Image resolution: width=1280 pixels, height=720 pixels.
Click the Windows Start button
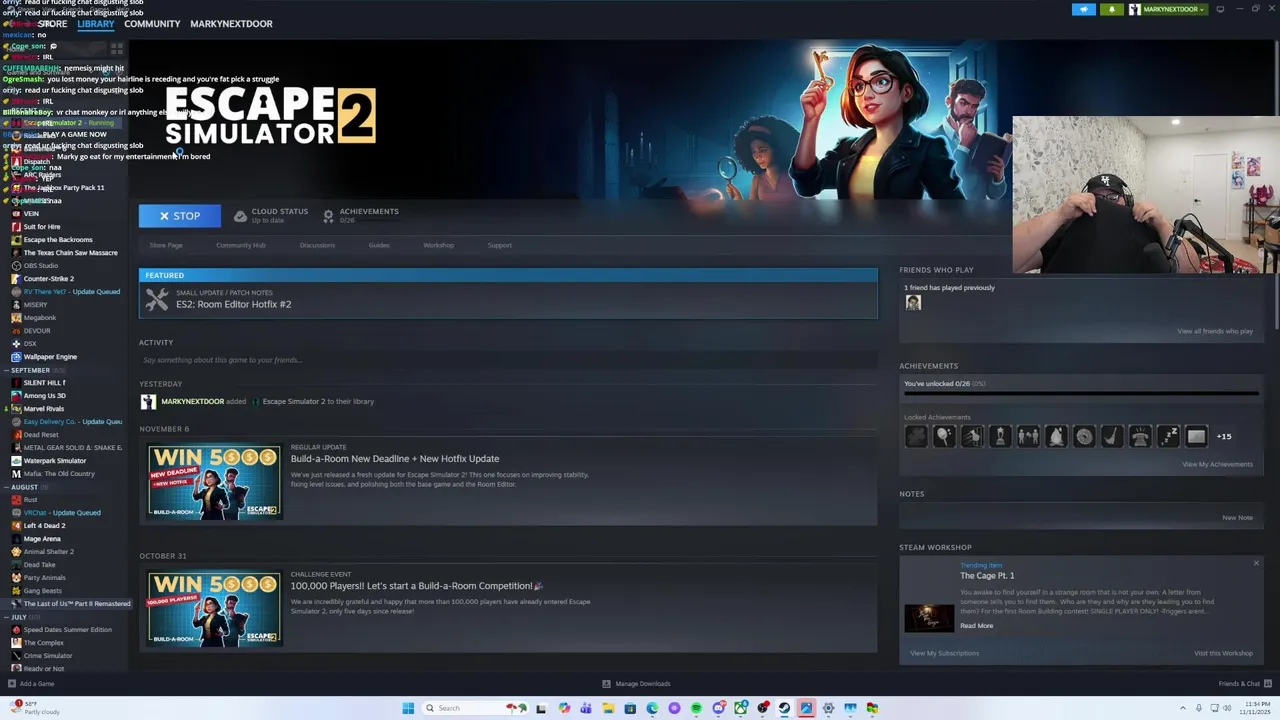point(408,708)
